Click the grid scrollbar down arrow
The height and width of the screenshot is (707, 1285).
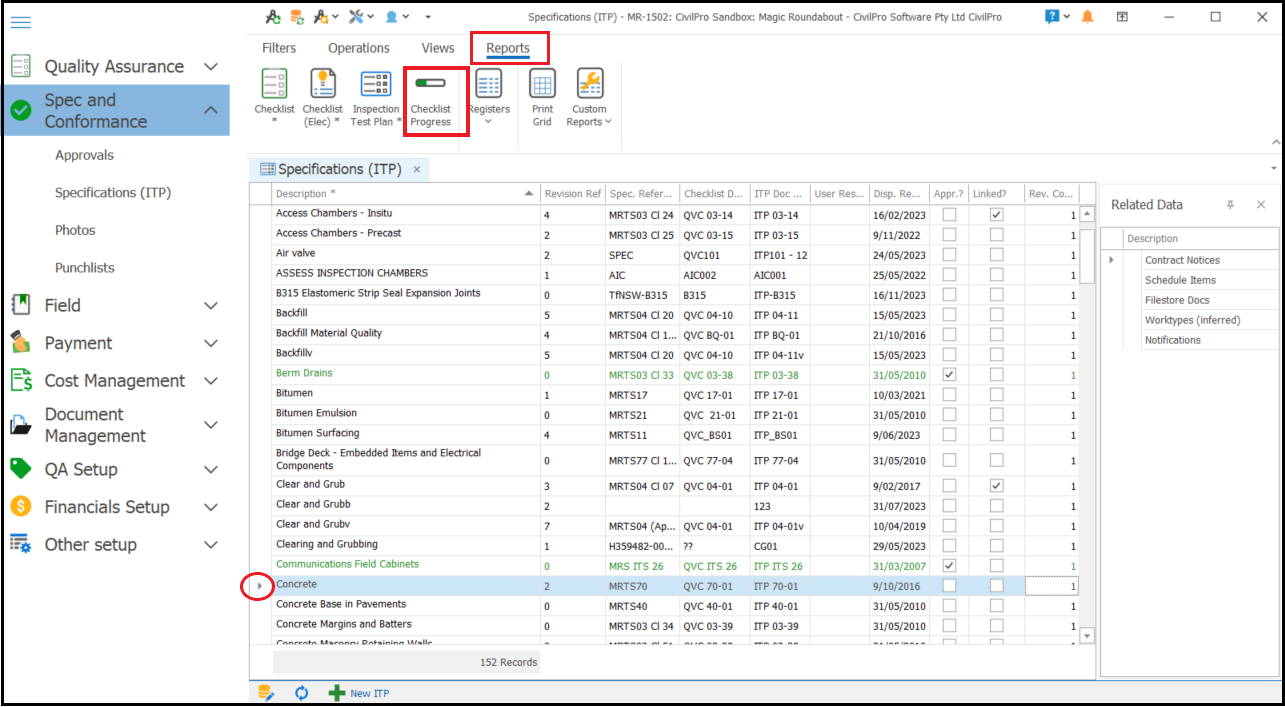coord(1087,635)
